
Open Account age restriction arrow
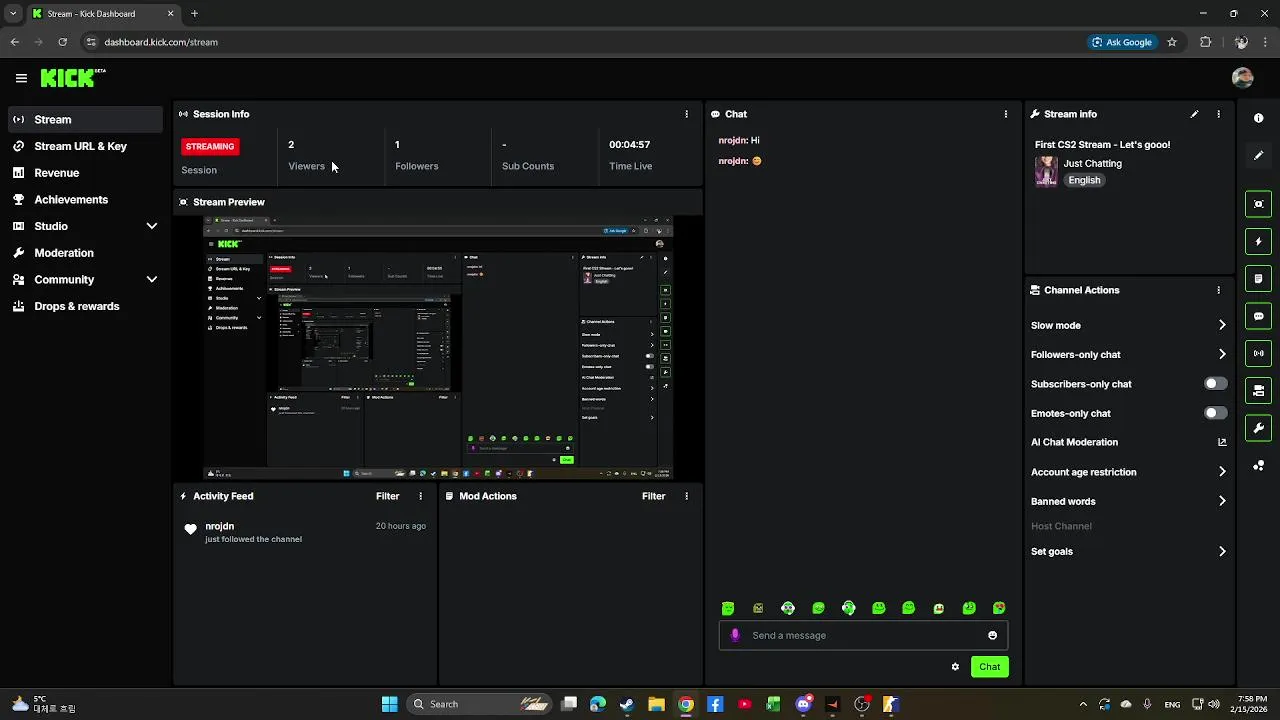click(x=1222, y=472)
